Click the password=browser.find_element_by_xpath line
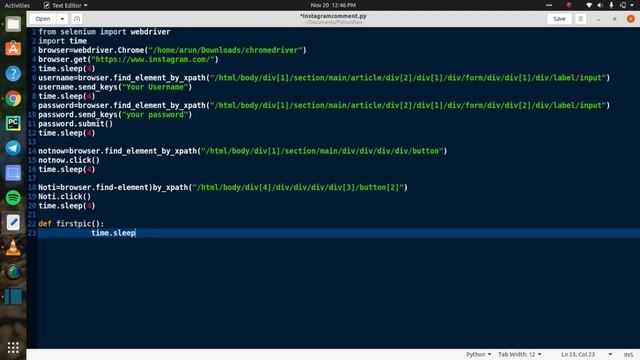The height and width of the screenshot is (360, 640). pos(324,105)
